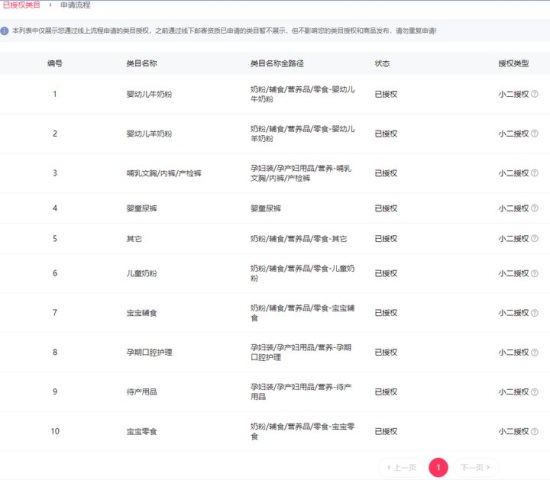
Task: Click help icon for 儿童奶粉 authorization type
Action: tap(535, 273)
